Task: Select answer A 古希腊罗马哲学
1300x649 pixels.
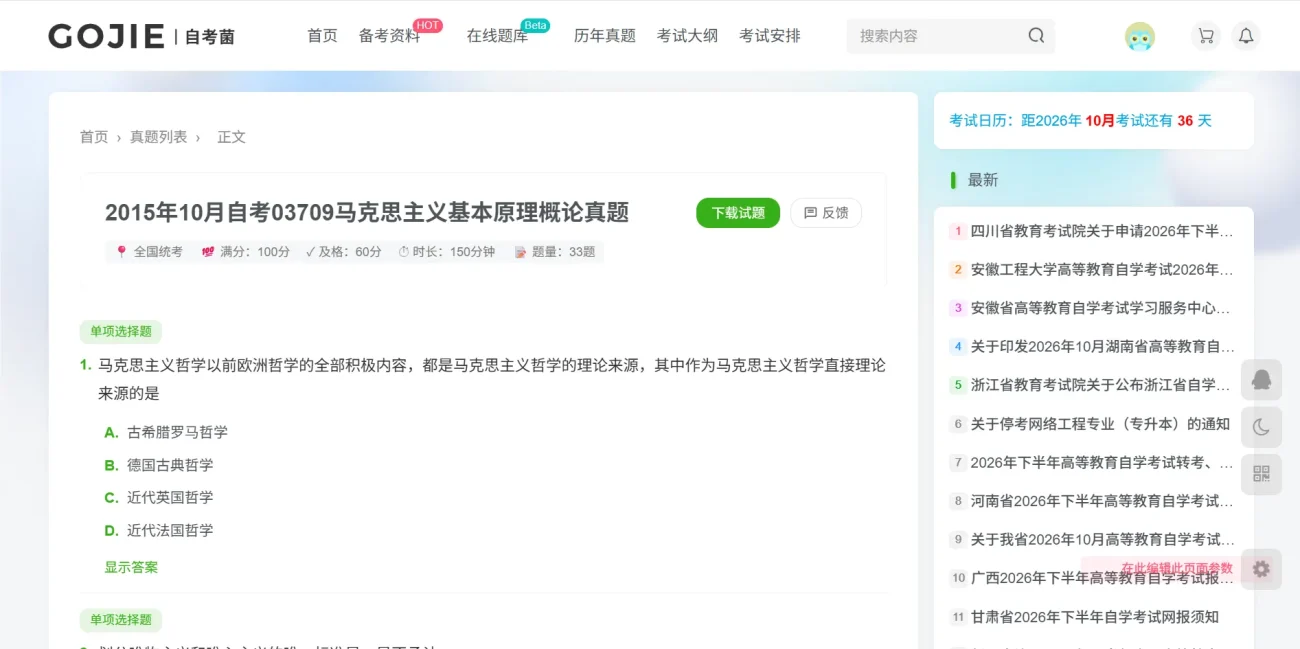Action: coord(166,432)
